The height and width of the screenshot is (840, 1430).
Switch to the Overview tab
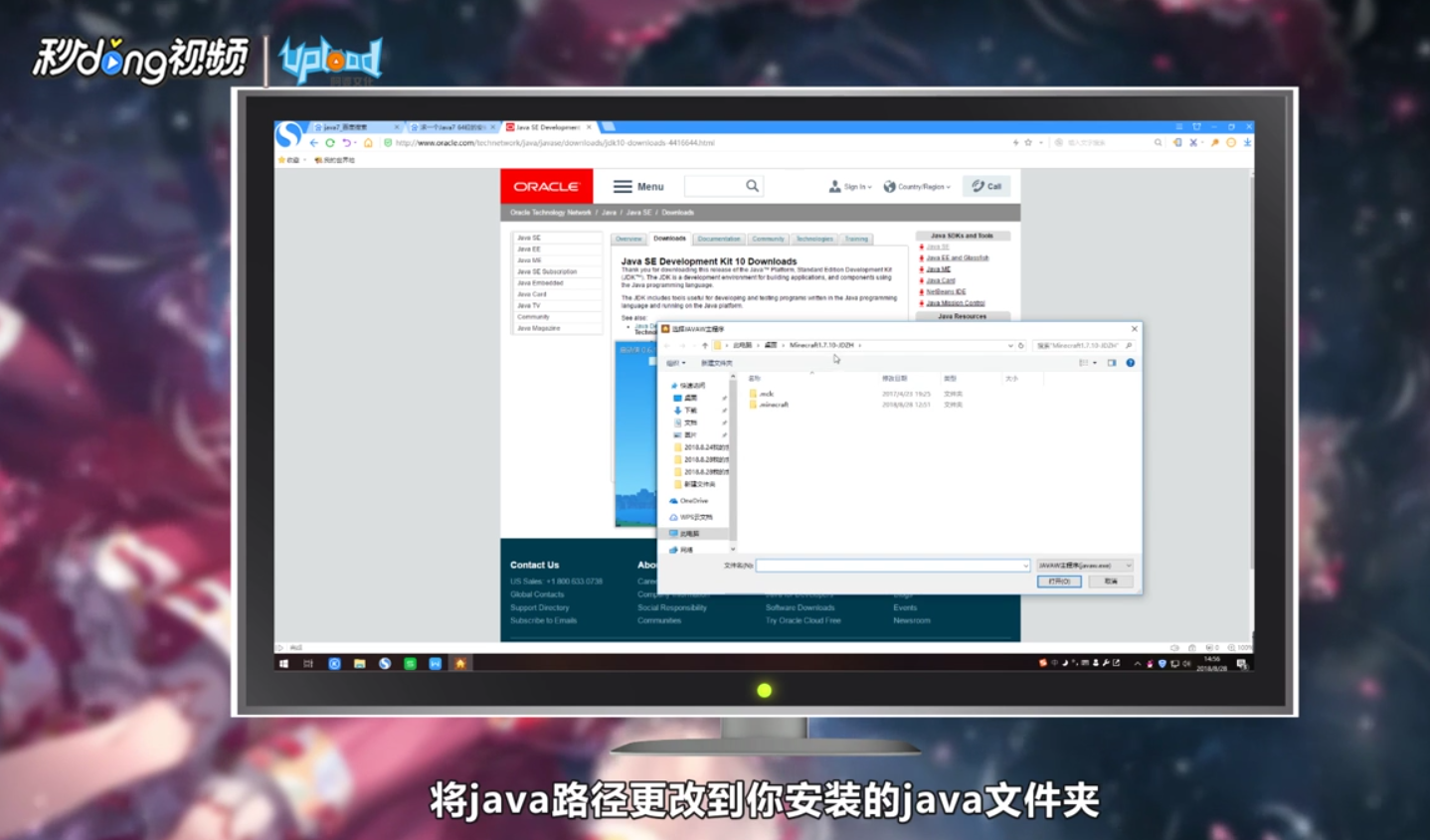[x=628, y=239]
